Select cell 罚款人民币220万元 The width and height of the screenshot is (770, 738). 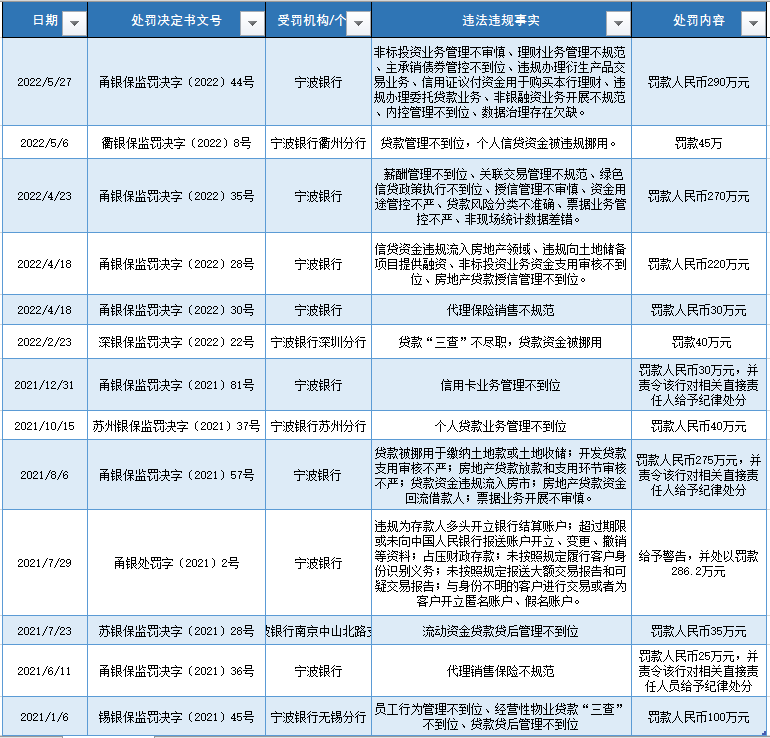point(698,264)
